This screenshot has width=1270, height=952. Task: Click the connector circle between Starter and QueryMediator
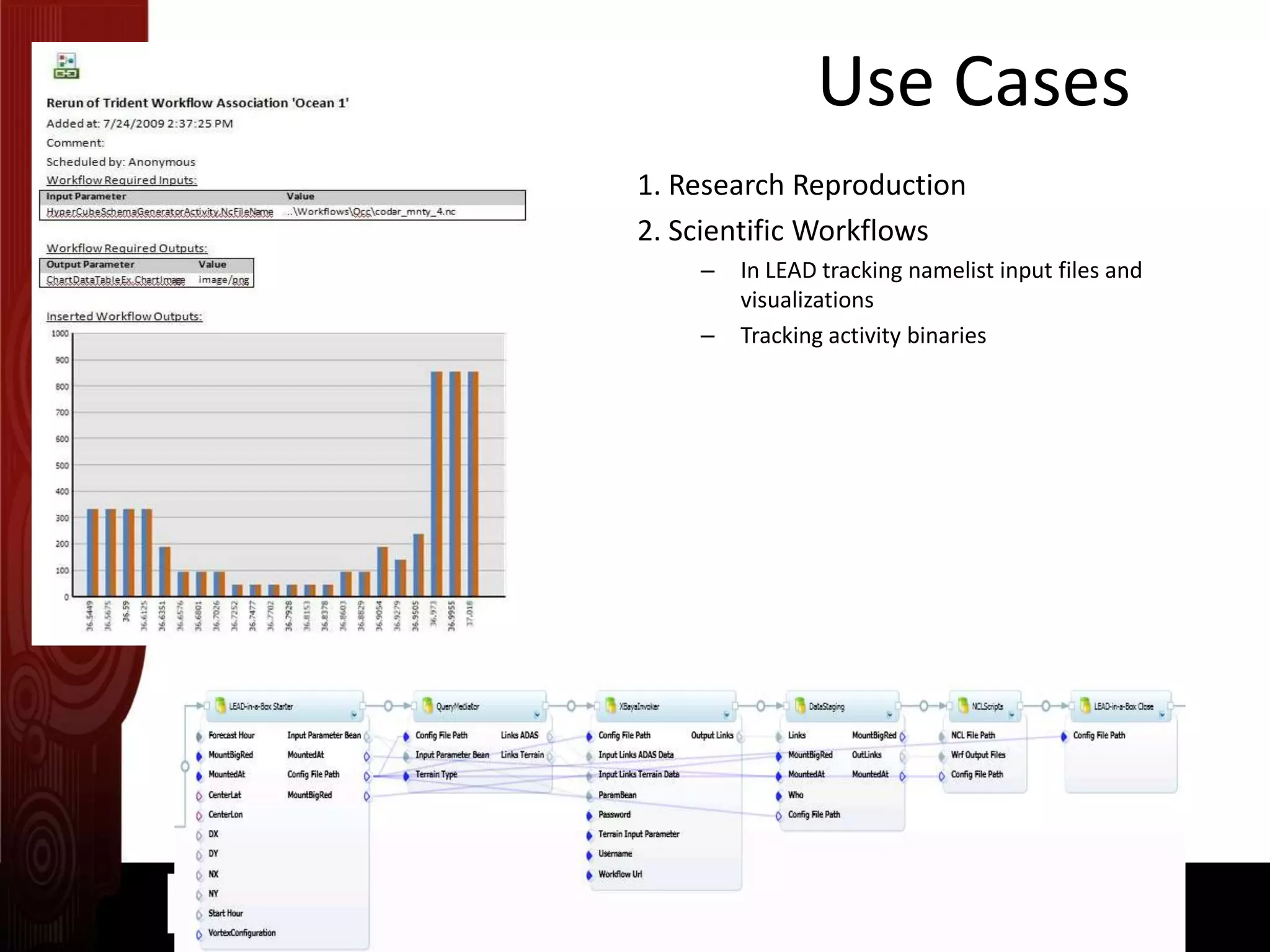tap(388, 705)
